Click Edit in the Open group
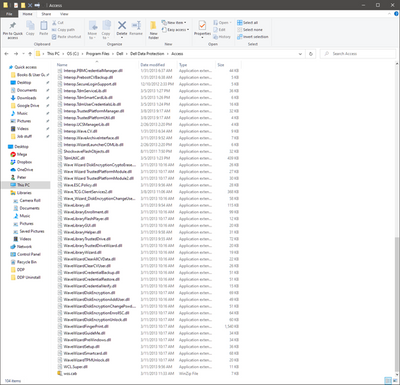Viewport: 400px width, 385px height. 220,30
